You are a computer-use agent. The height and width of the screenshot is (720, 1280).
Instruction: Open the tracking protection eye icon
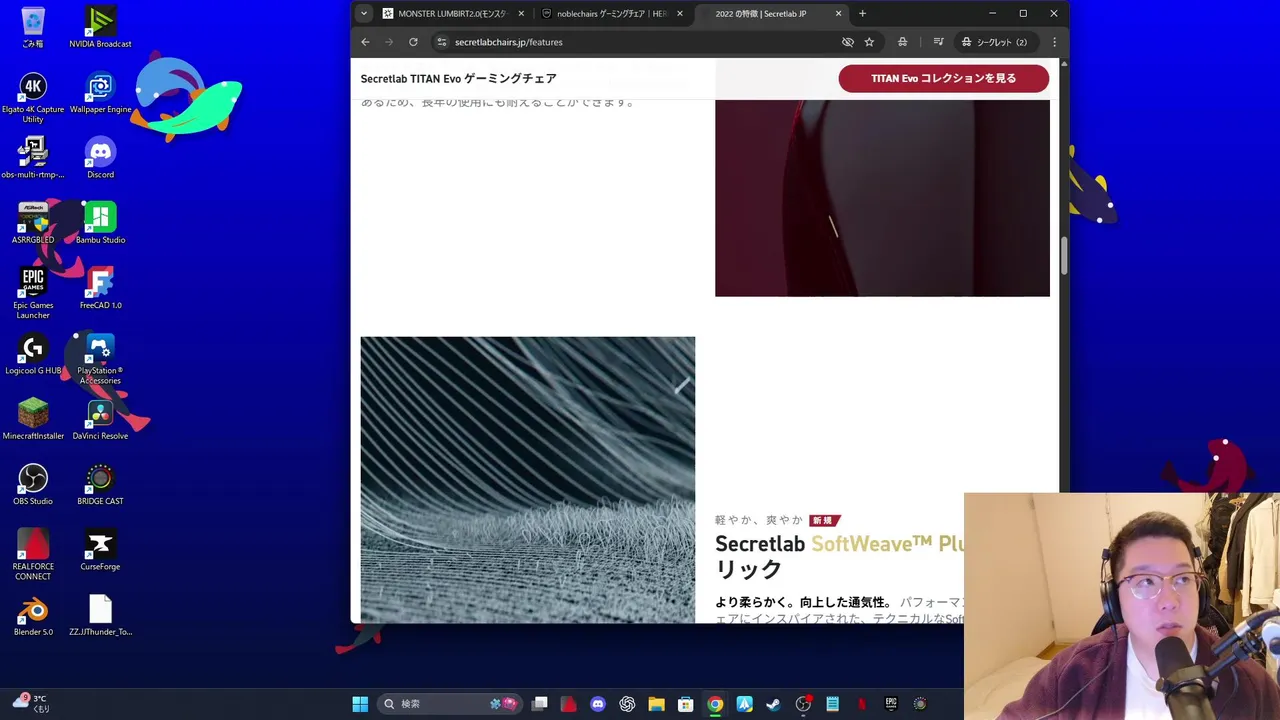tap(848, 42)
